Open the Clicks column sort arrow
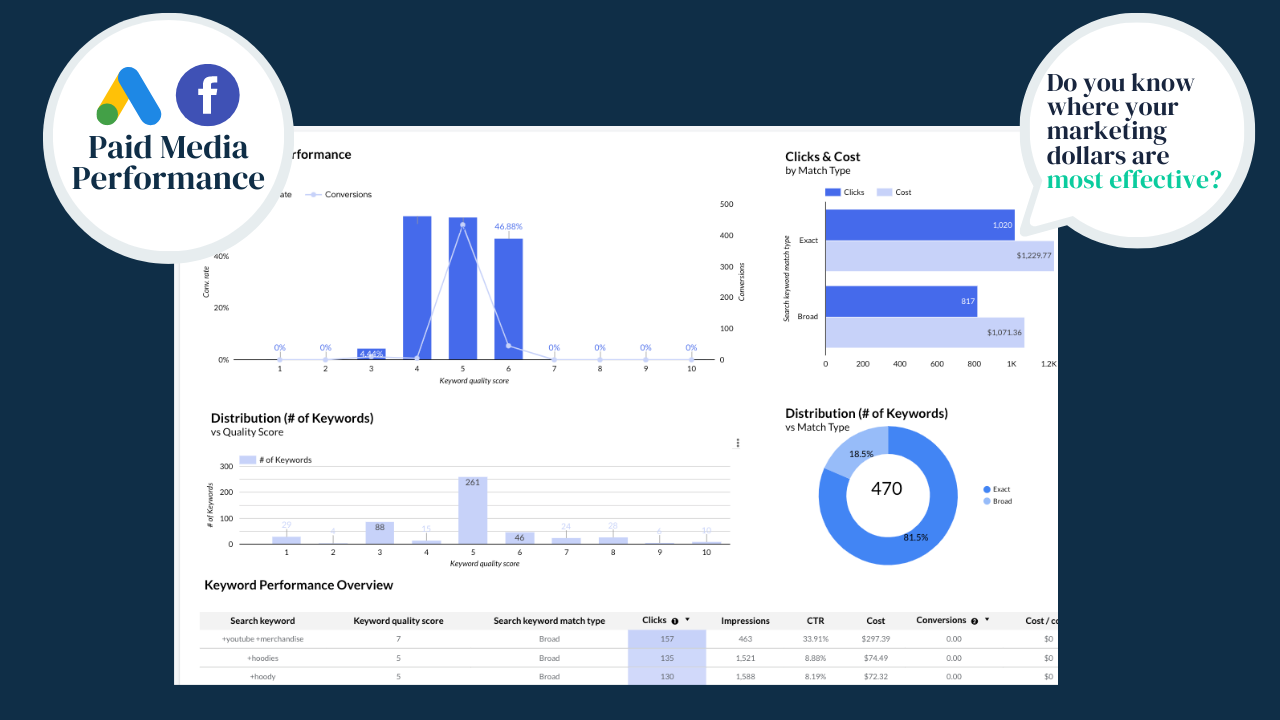Viewport: 1280px width, 720px height. (687, 620)
